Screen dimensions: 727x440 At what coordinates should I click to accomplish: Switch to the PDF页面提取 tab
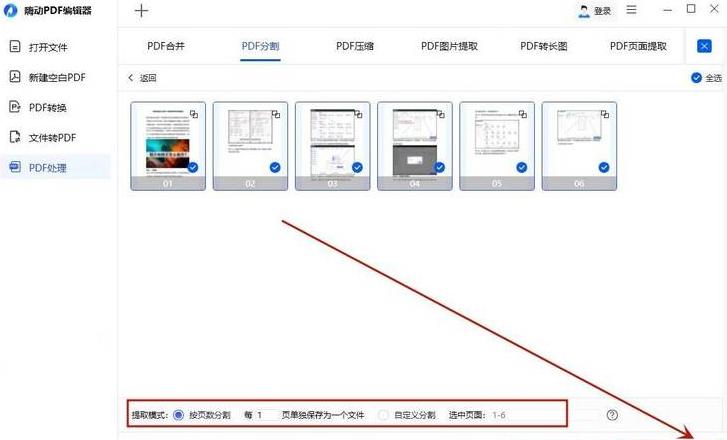point(638,46)
